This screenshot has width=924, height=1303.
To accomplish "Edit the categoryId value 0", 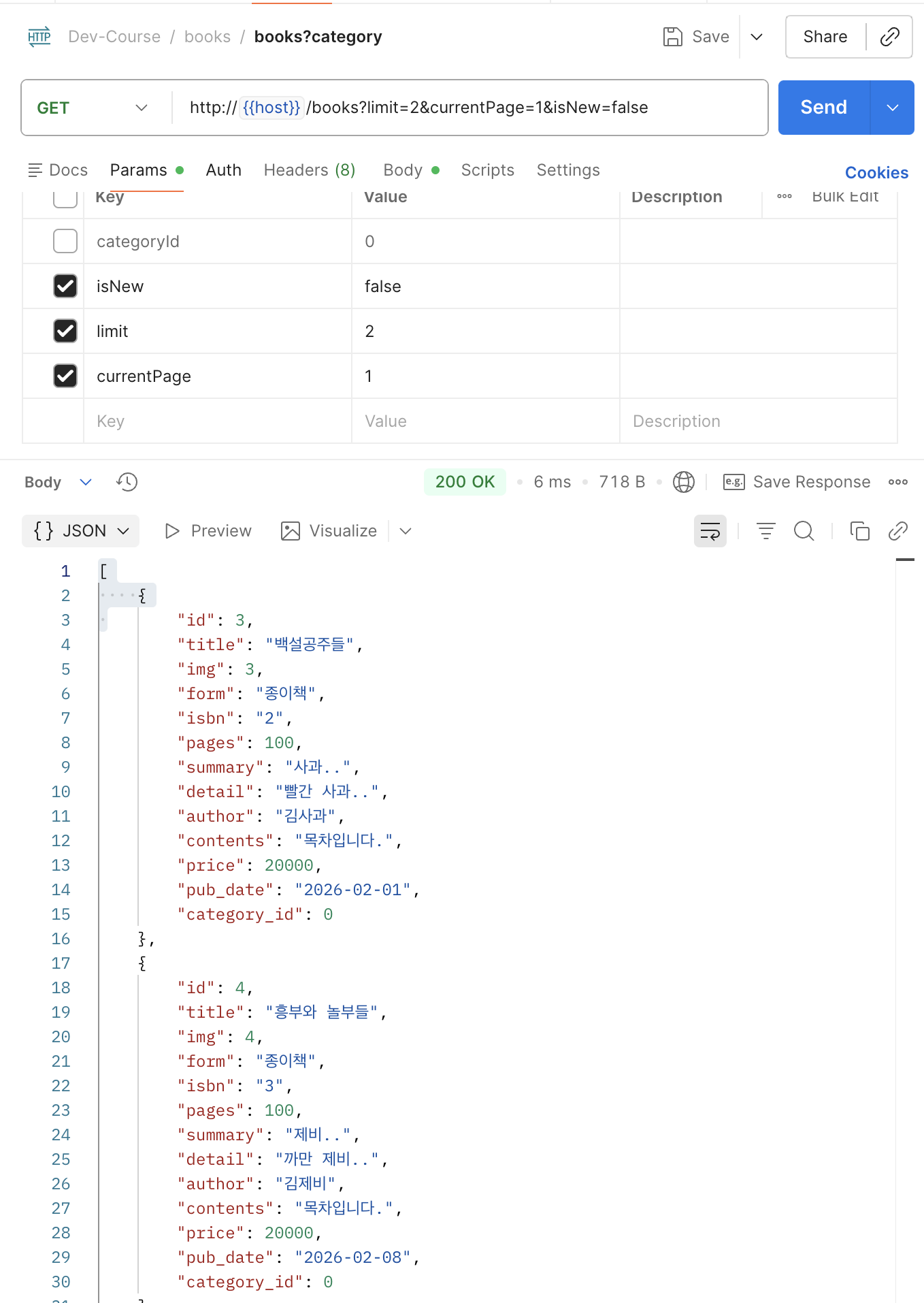I will [x=486, y=242].
